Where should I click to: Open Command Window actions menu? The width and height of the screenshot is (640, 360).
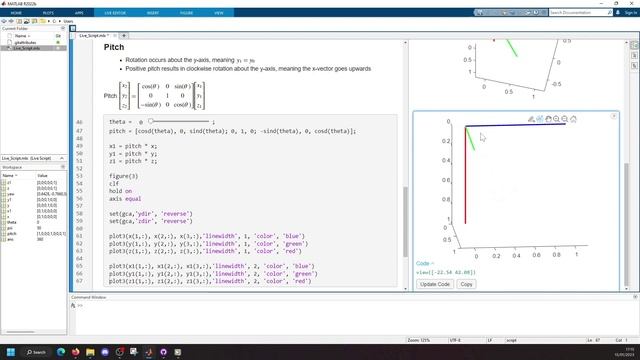[635, 297]
